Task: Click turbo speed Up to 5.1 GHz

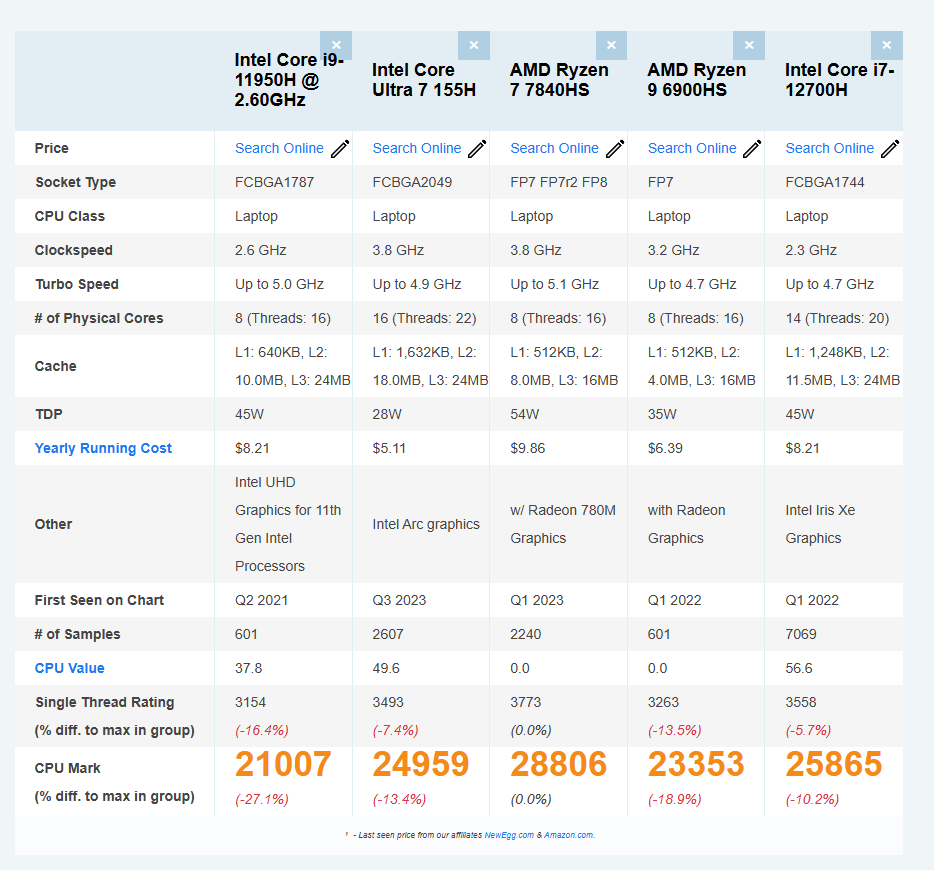Action: 555,284
